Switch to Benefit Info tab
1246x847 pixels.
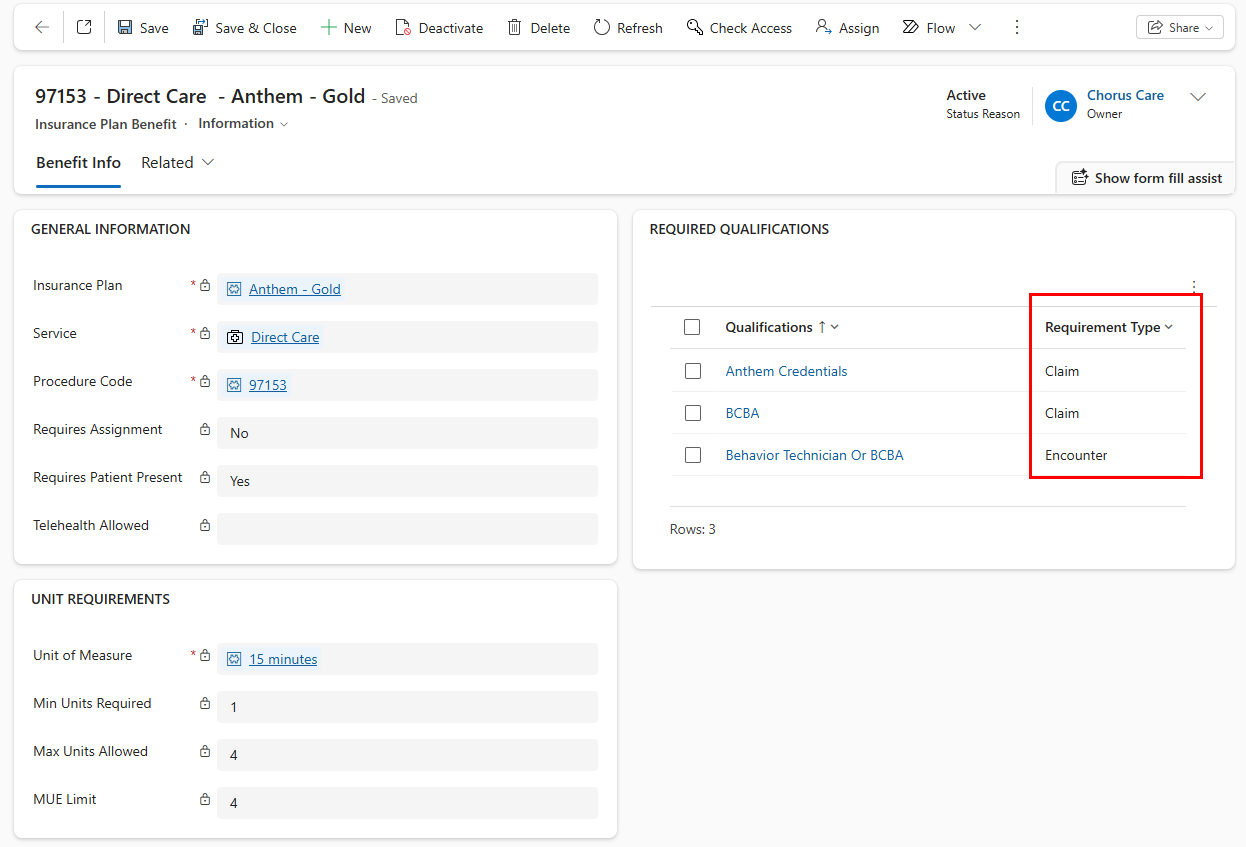click(78, 163)
